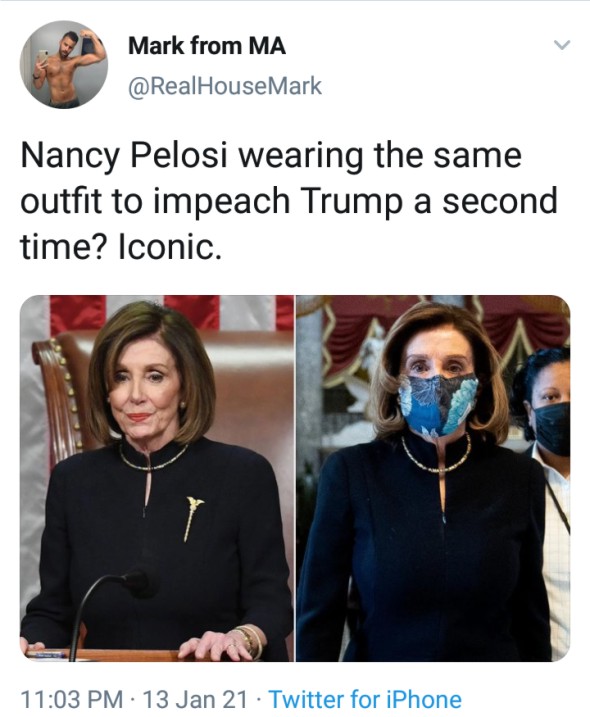Open the left photo at the podium
The height and width of the screenshot is (717, 590).
tap(157, 478)
